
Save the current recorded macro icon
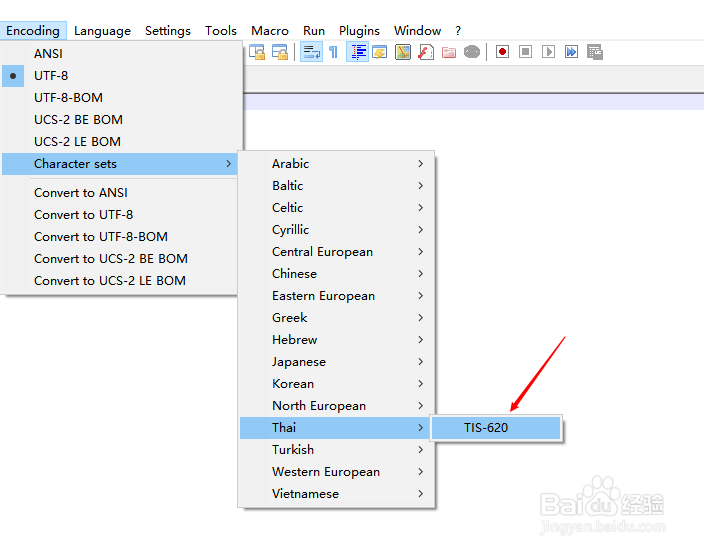(x=594, y=52)
